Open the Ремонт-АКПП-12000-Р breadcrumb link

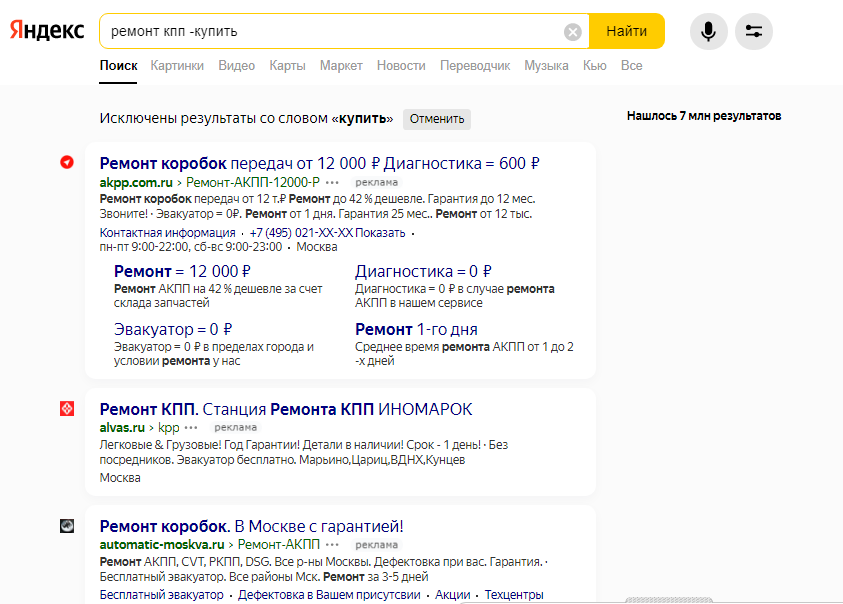253,182
